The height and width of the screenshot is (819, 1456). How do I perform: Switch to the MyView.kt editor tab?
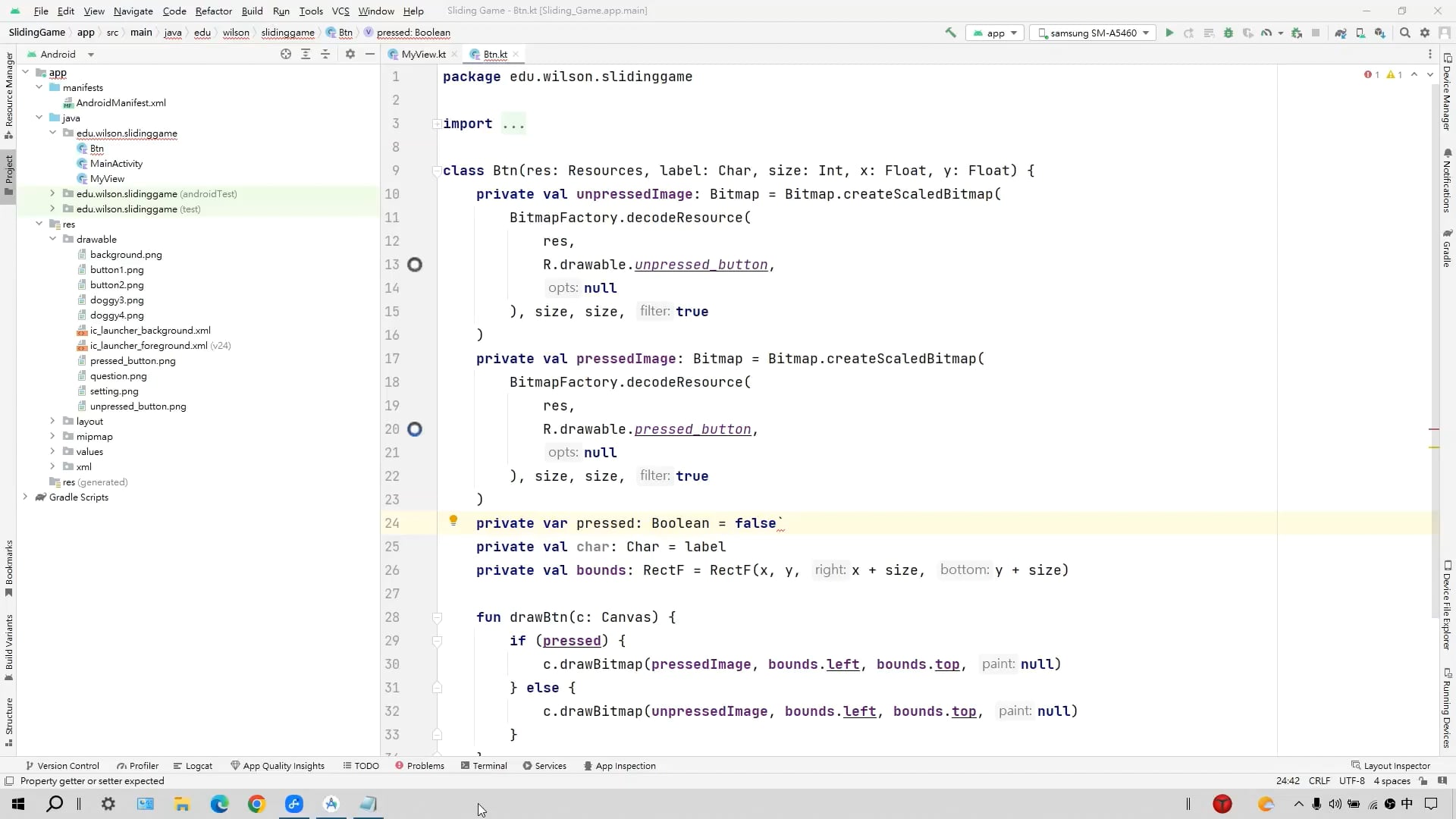pos(423,54)
